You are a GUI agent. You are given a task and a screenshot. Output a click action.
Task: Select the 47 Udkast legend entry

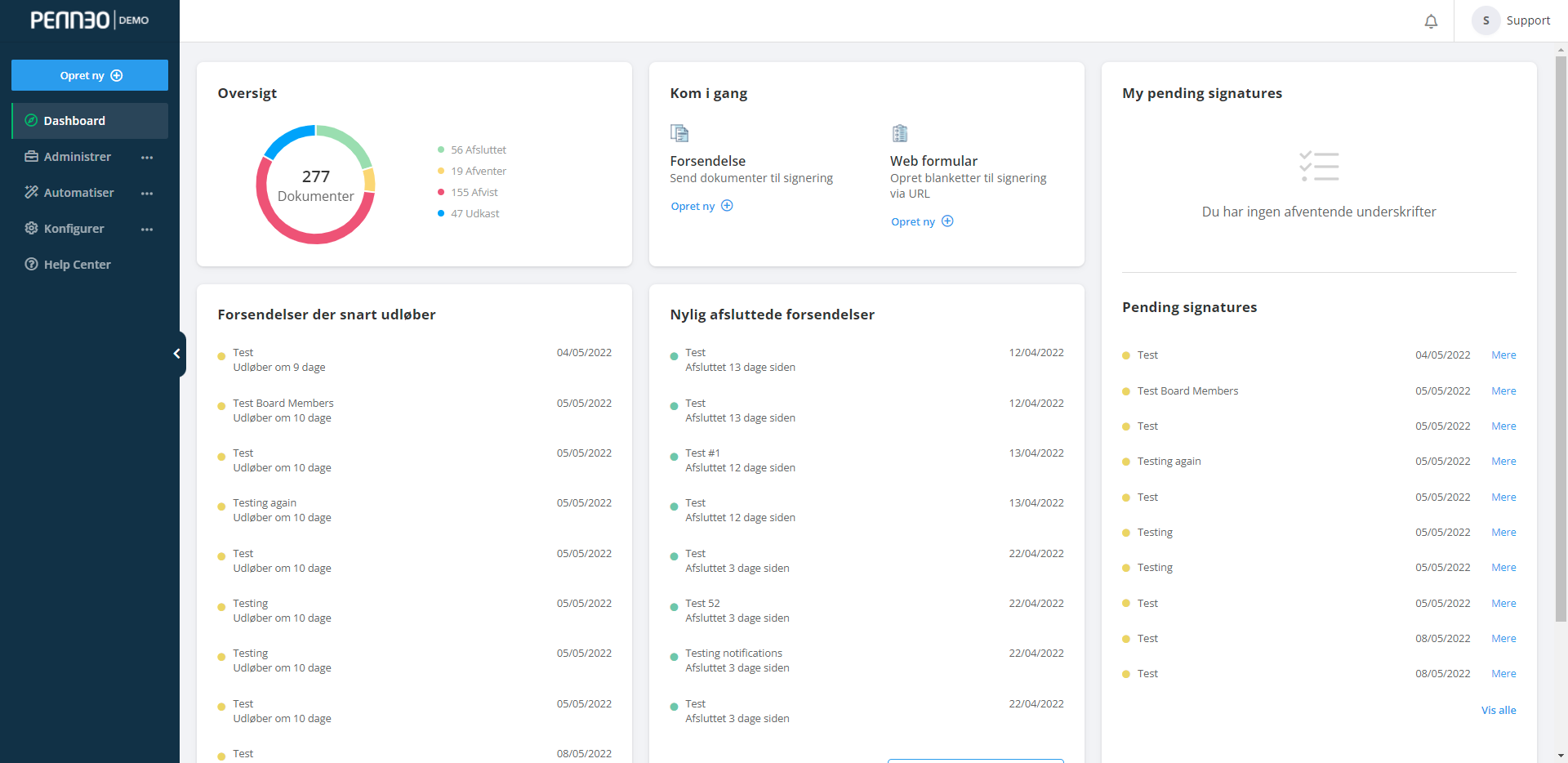(x=469, y=213)
